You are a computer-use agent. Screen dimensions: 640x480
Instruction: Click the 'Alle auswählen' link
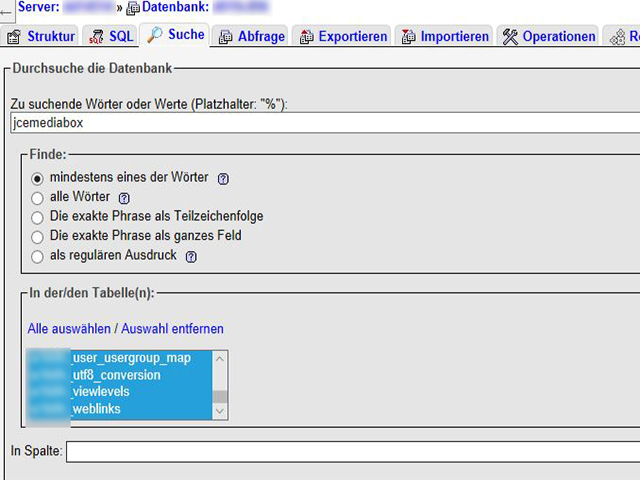(x=69, y=329)
